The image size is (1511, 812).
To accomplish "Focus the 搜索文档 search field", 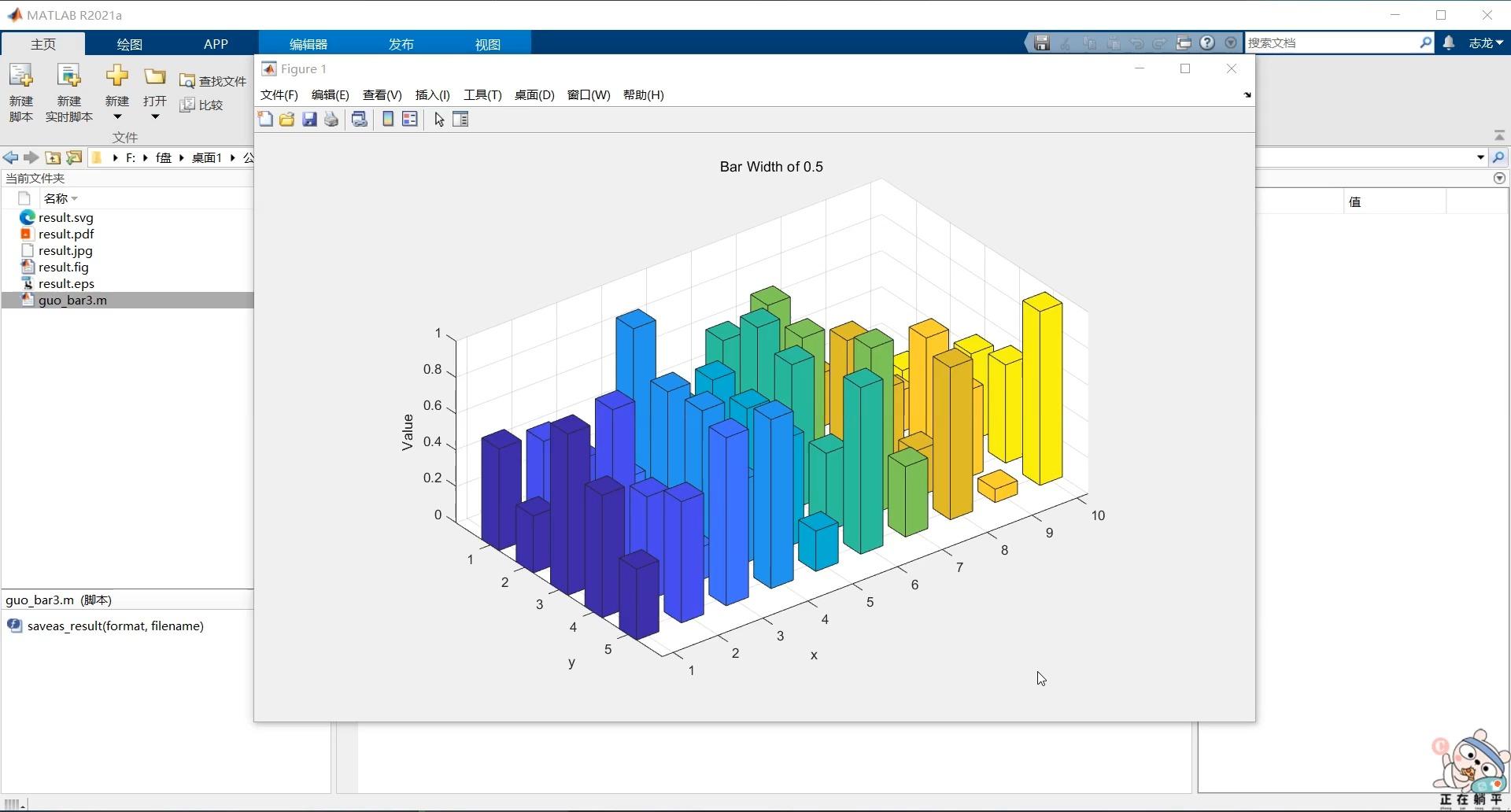I will [1332, 42].
